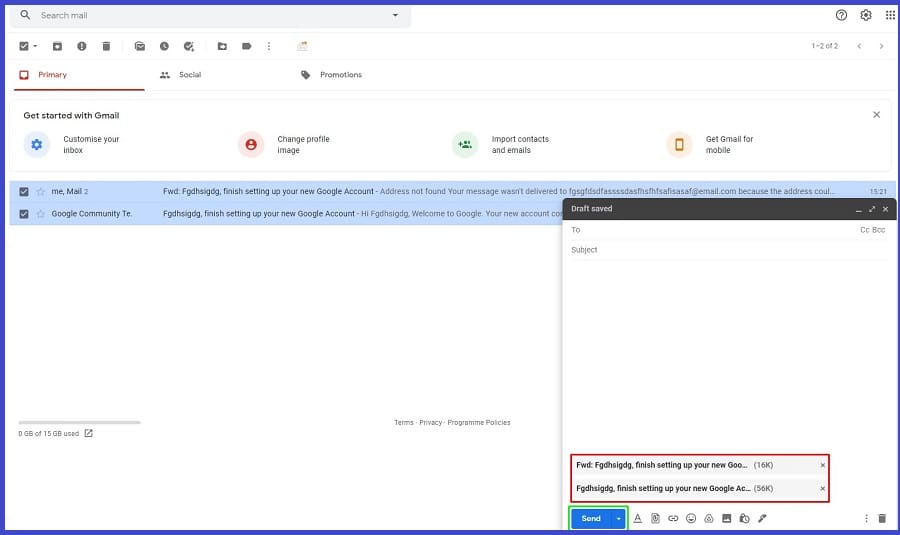Go to the older page arrow
This screenshot has width=900, height=535.
[x=881, y=46]
